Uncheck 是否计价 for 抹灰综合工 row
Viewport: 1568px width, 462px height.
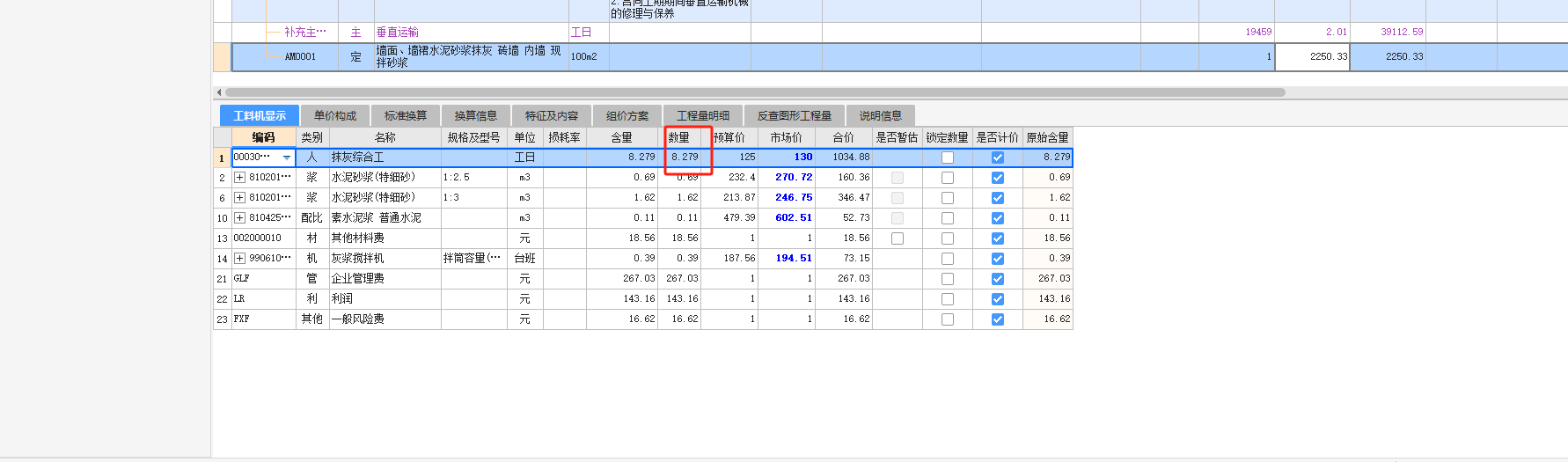click(998, 158)
